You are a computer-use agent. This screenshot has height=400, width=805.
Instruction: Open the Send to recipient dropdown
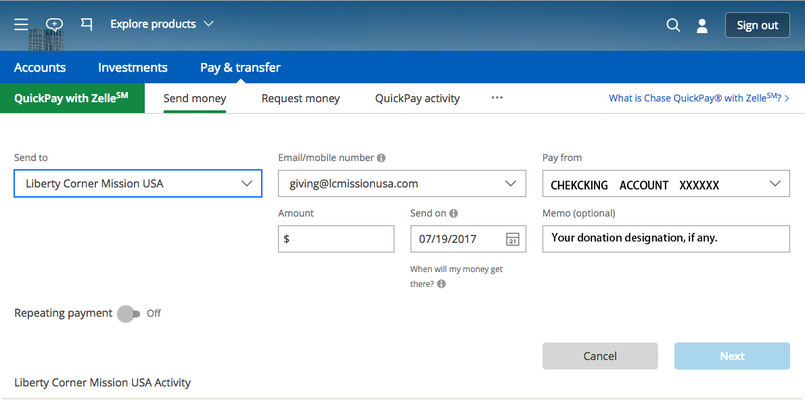pos(138,183)
